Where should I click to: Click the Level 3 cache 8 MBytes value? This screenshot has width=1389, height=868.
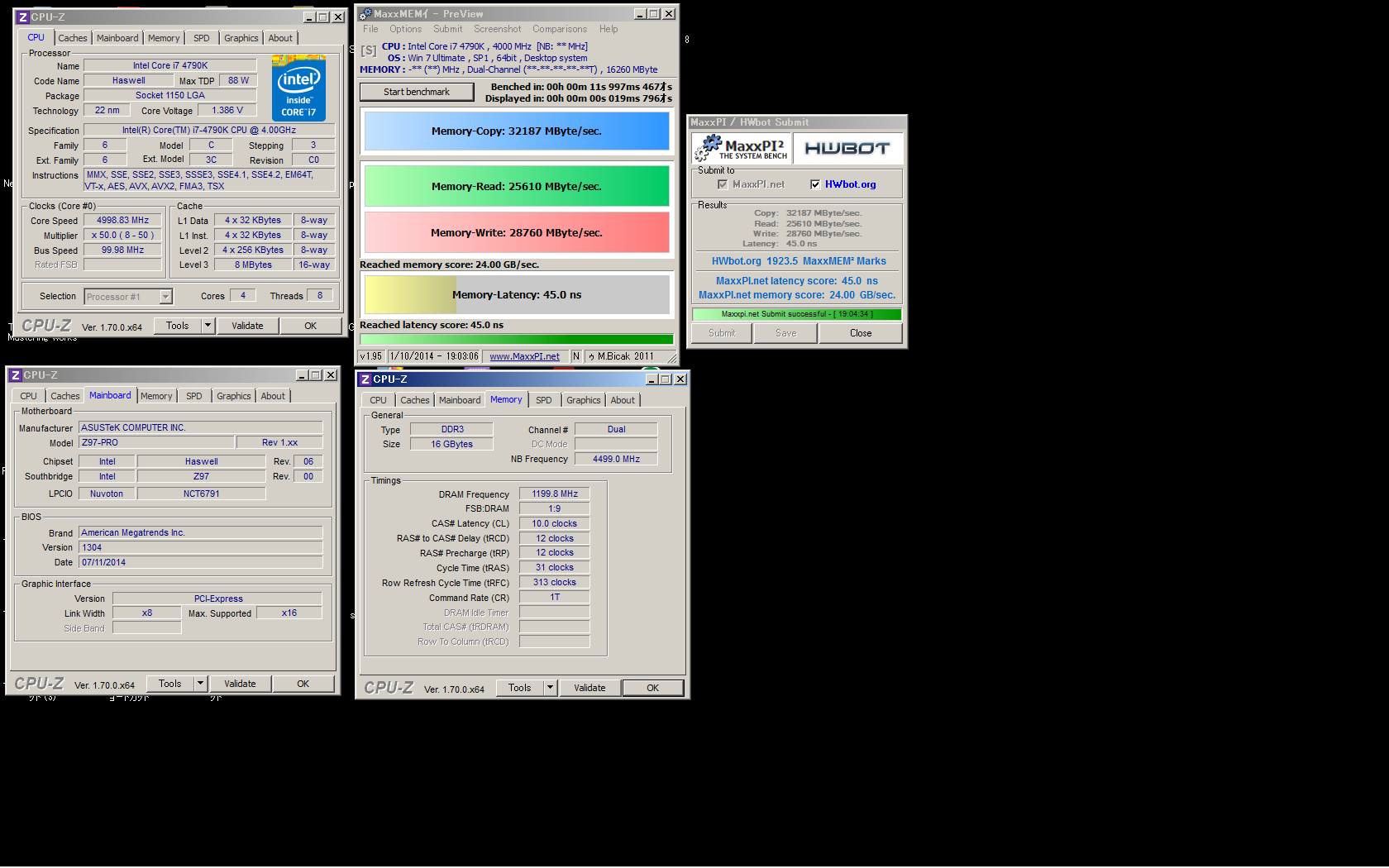click(x=253, y=265)
